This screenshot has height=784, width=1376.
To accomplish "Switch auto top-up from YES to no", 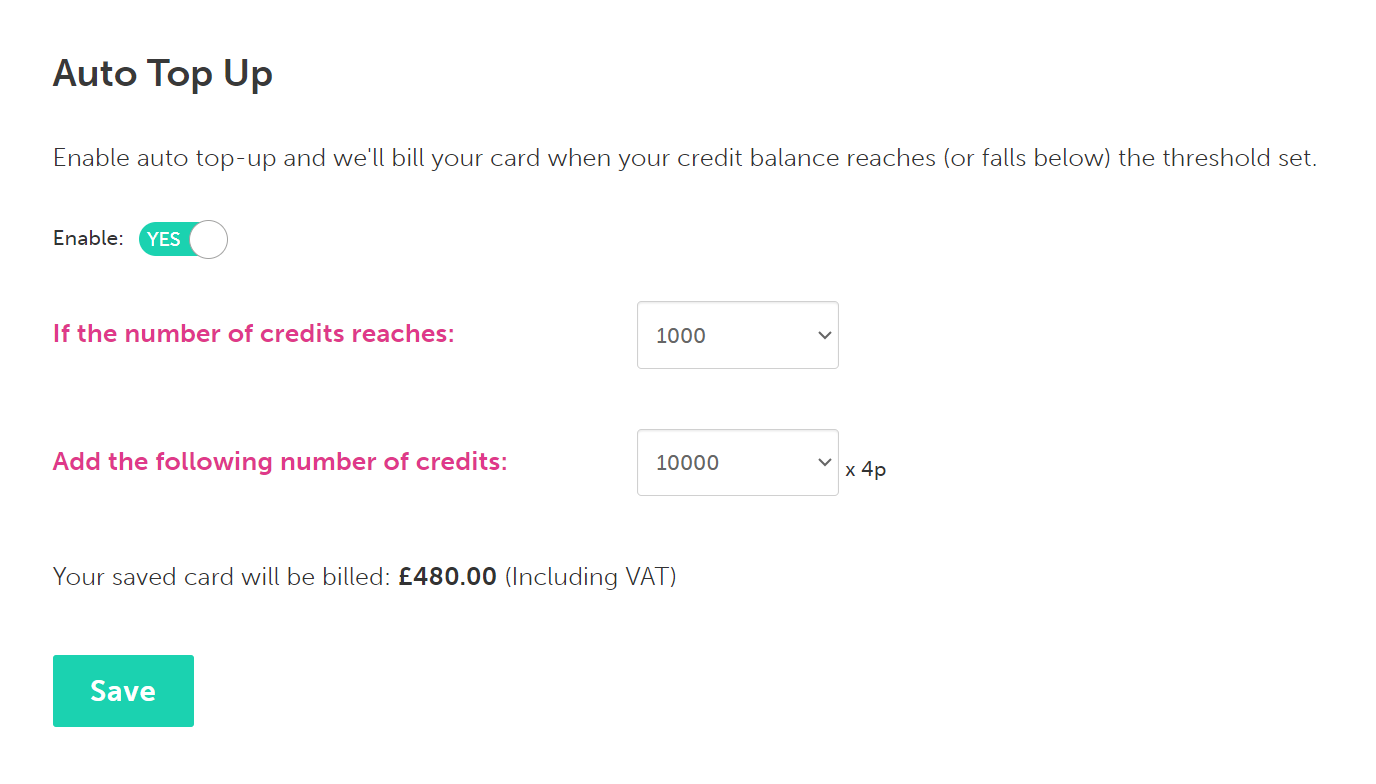I will pyautogui.click(x=182, y=239).
